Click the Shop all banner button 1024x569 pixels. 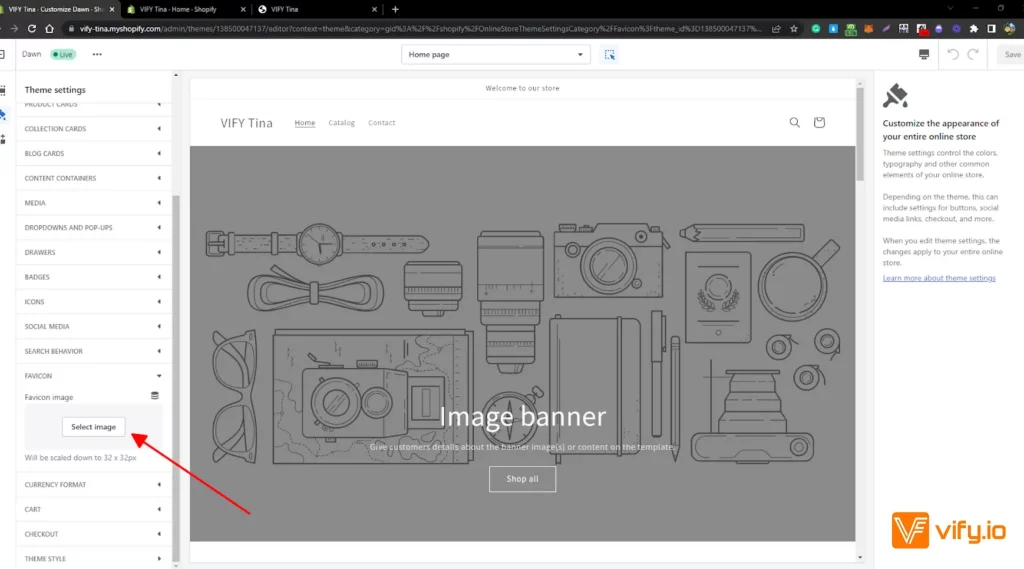click(x=522, y=479)
